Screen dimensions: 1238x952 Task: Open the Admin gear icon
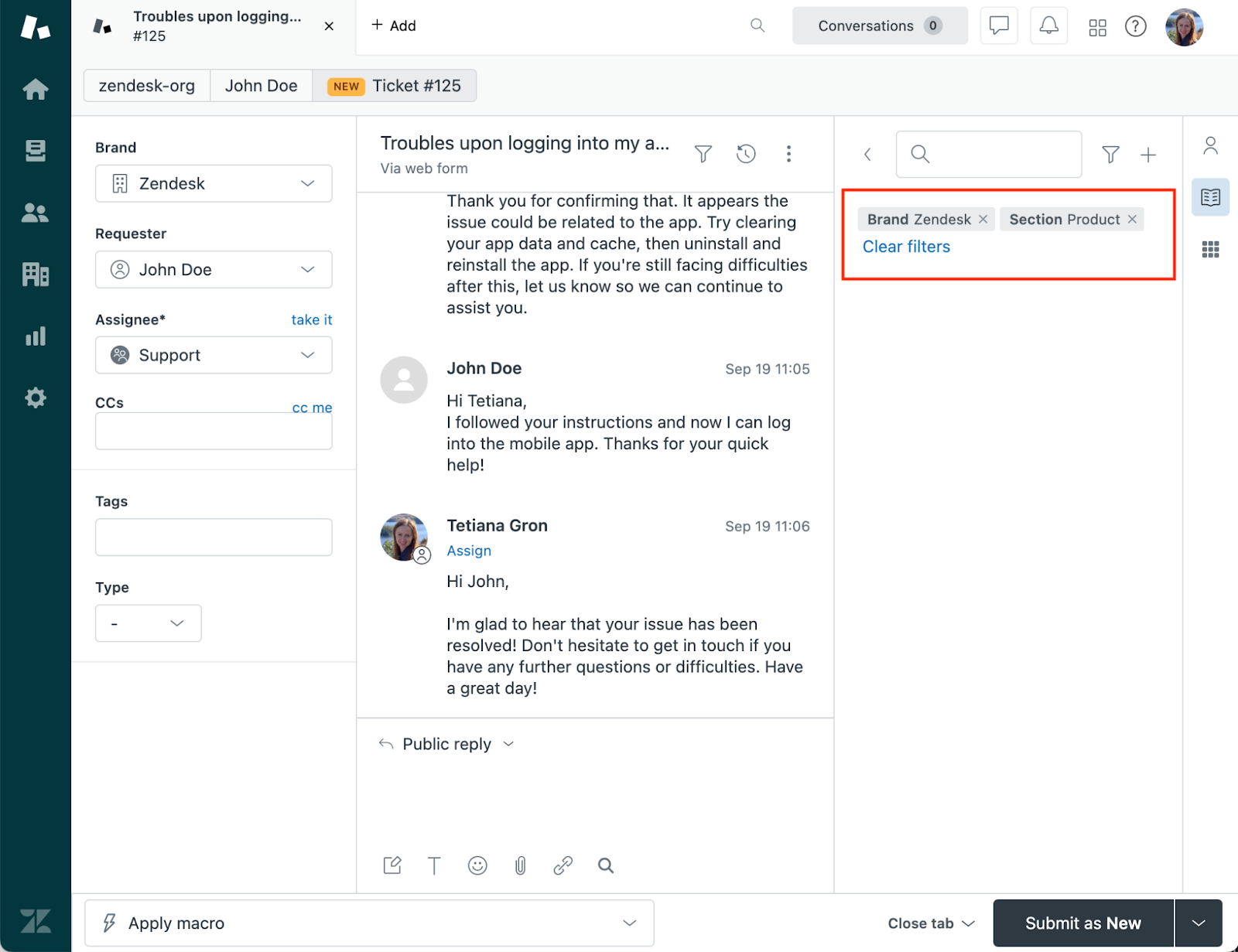click(x=36, y=398)
